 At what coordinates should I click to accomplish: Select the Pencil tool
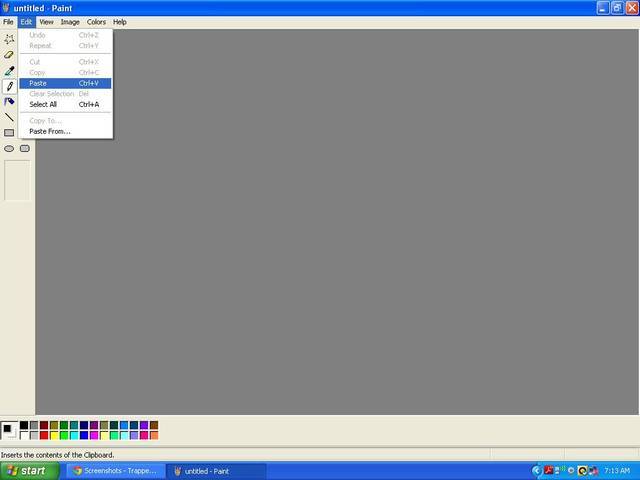coord(9,86)
